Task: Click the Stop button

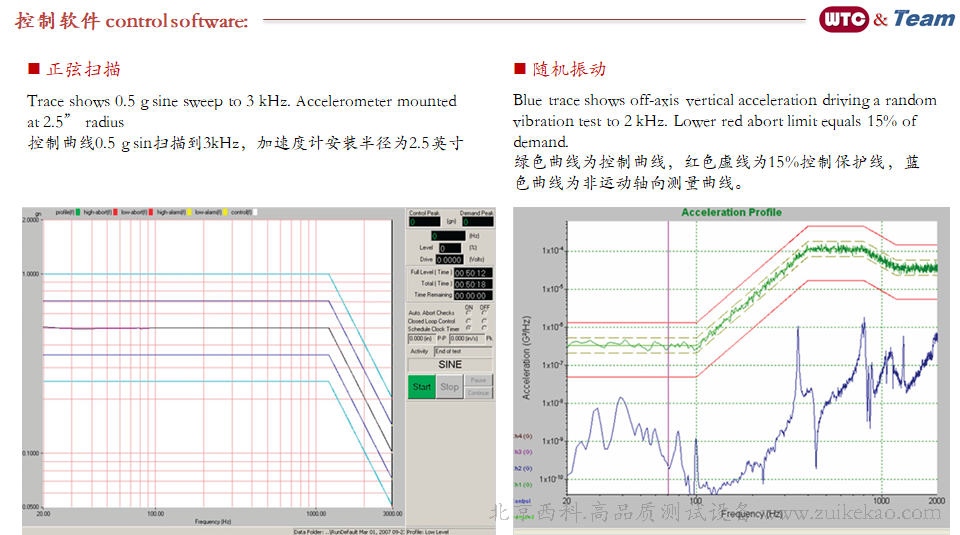Action: 449,387
